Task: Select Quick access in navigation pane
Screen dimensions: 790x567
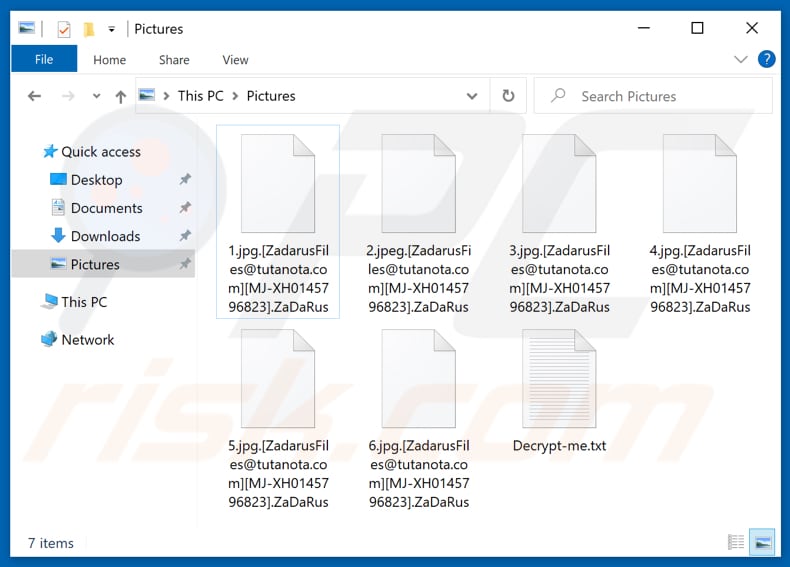Action: pyautogui.click(x=101, y=152)
